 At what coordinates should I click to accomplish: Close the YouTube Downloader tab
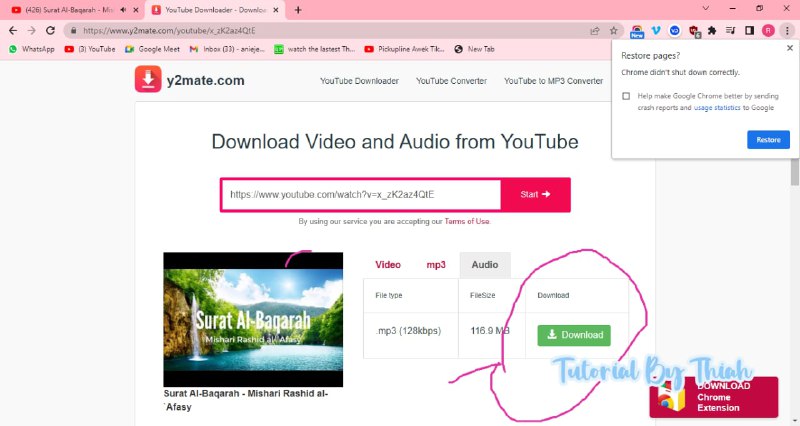(276, 10)
